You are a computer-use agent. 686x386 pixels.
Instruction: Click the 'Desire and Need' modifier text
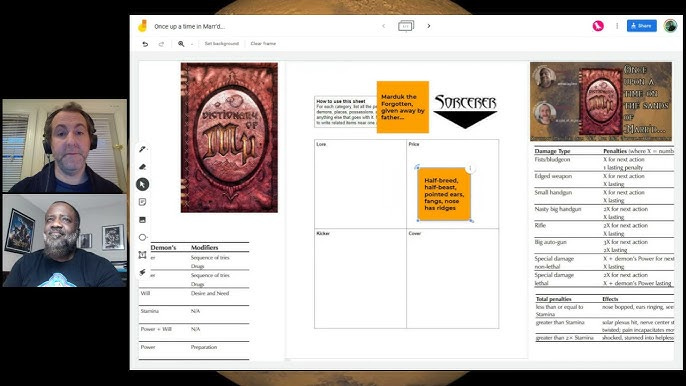[x=210, y=293]
